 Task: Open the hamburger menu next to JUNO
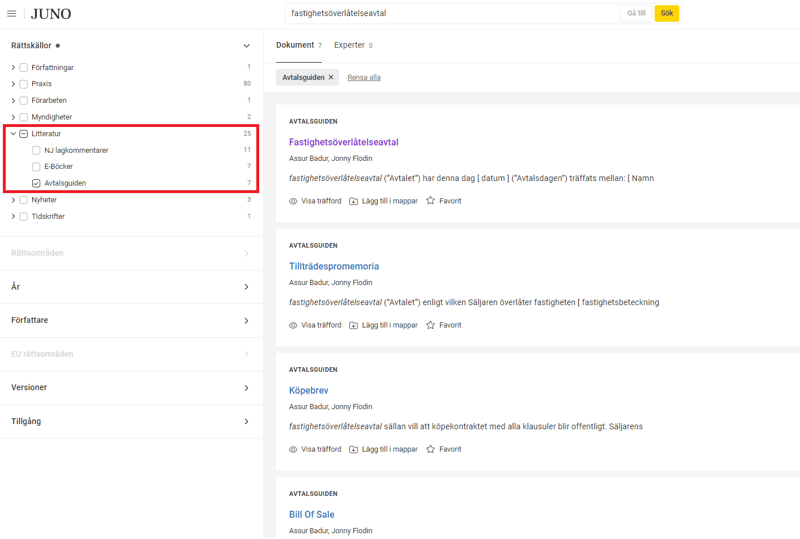click(x=12, y=14)
